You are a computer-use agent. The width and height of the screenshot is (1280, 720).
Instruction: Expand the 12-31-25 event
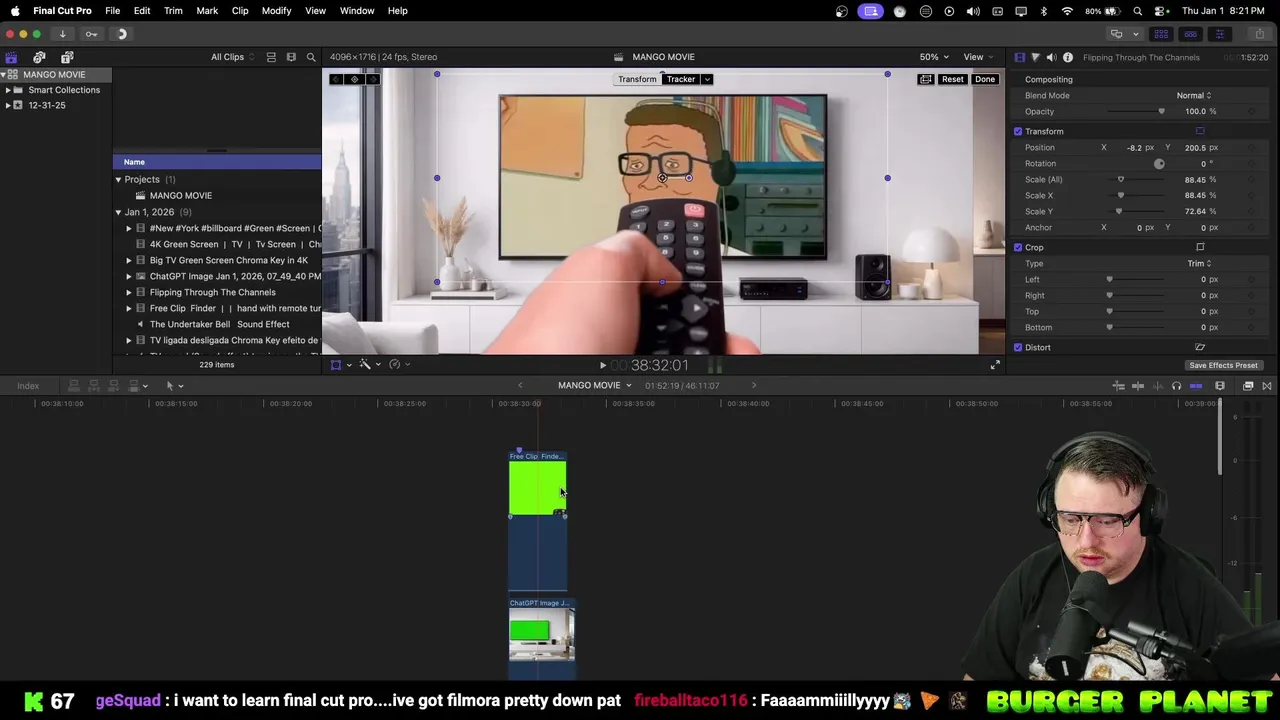(x=8, y=105)
